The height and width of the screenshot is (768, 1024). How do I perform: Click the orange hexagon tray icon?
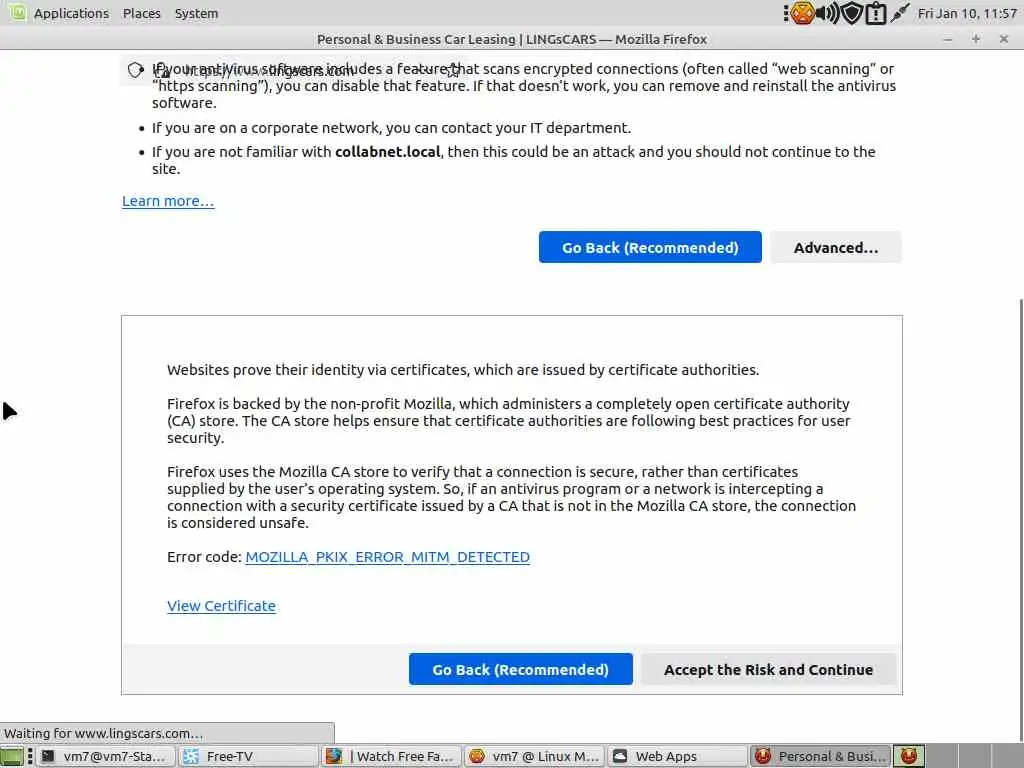(x=802, y=13)
